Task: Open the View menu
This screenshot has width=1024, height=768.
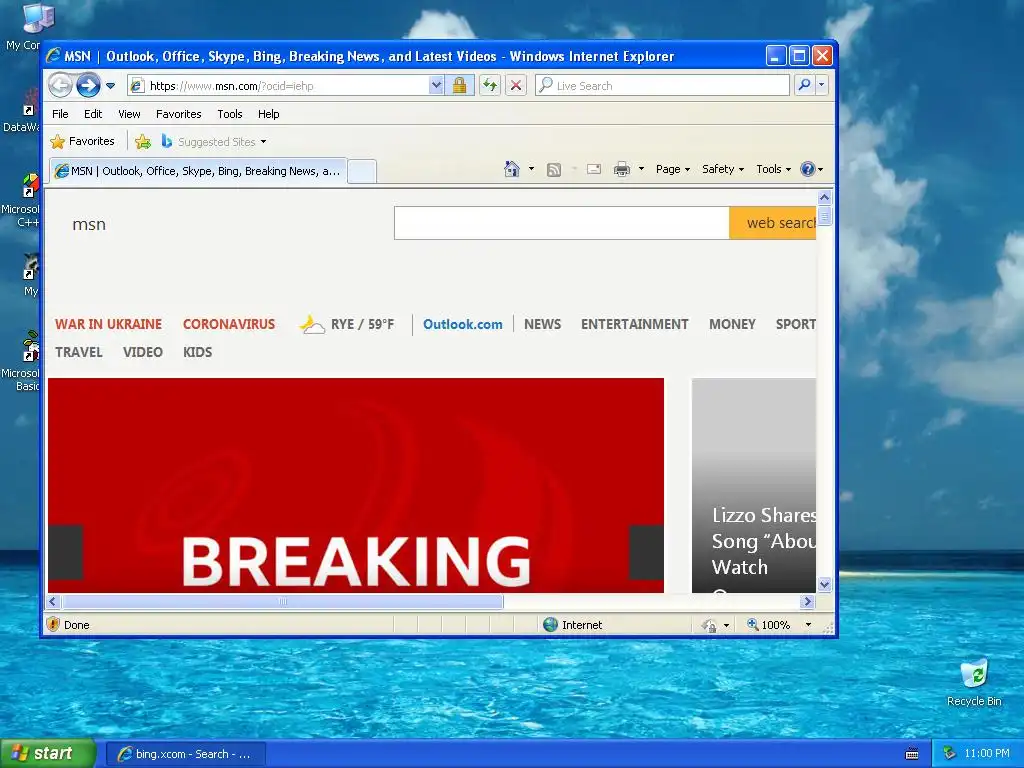Action: (x=129, y=114)
